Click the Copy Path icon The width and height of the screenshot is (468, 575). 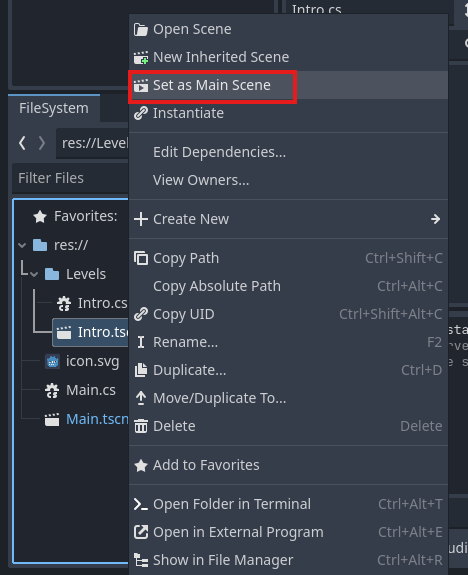point(141,258)
